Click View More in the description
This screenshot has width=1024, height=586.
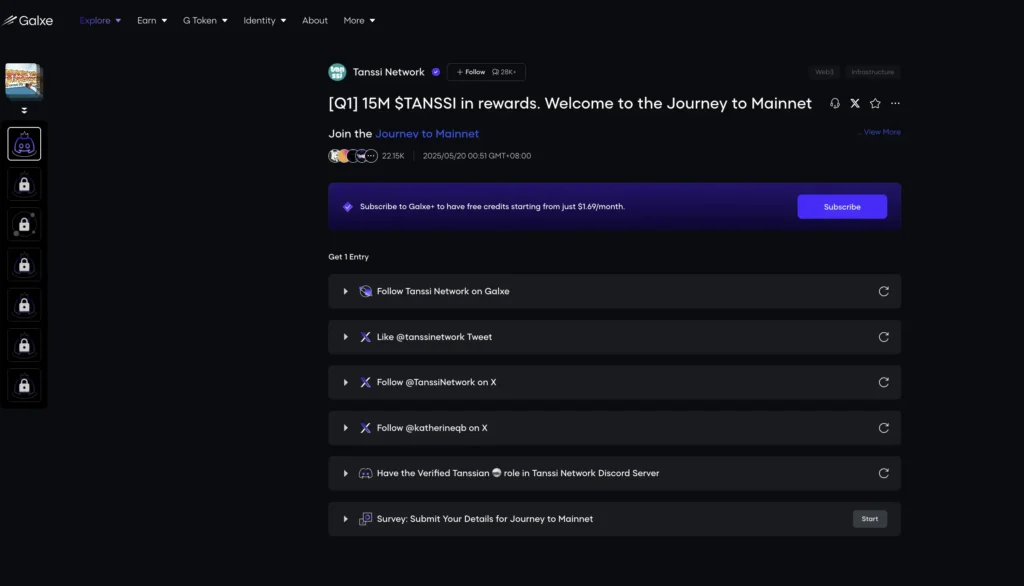click(x=882, y=132)
